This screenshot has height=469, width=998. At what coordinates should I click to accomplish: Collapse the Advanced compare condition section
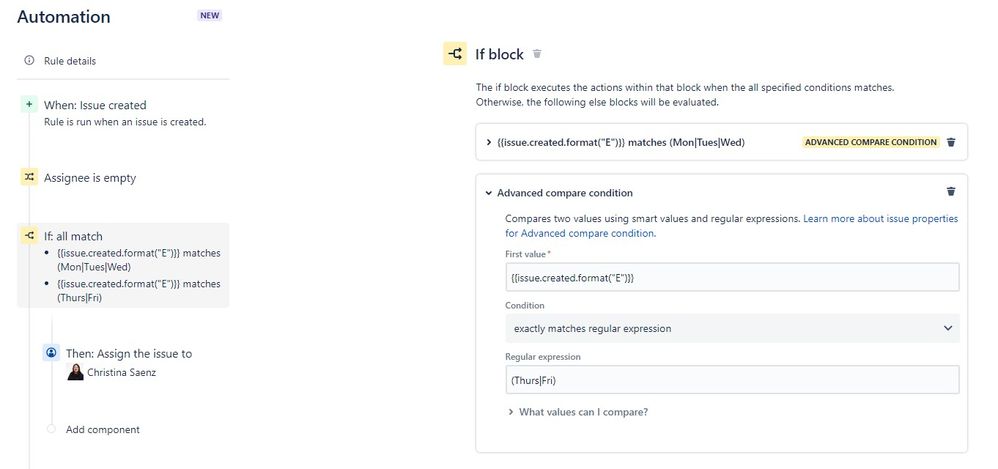(x=489, y=193)
